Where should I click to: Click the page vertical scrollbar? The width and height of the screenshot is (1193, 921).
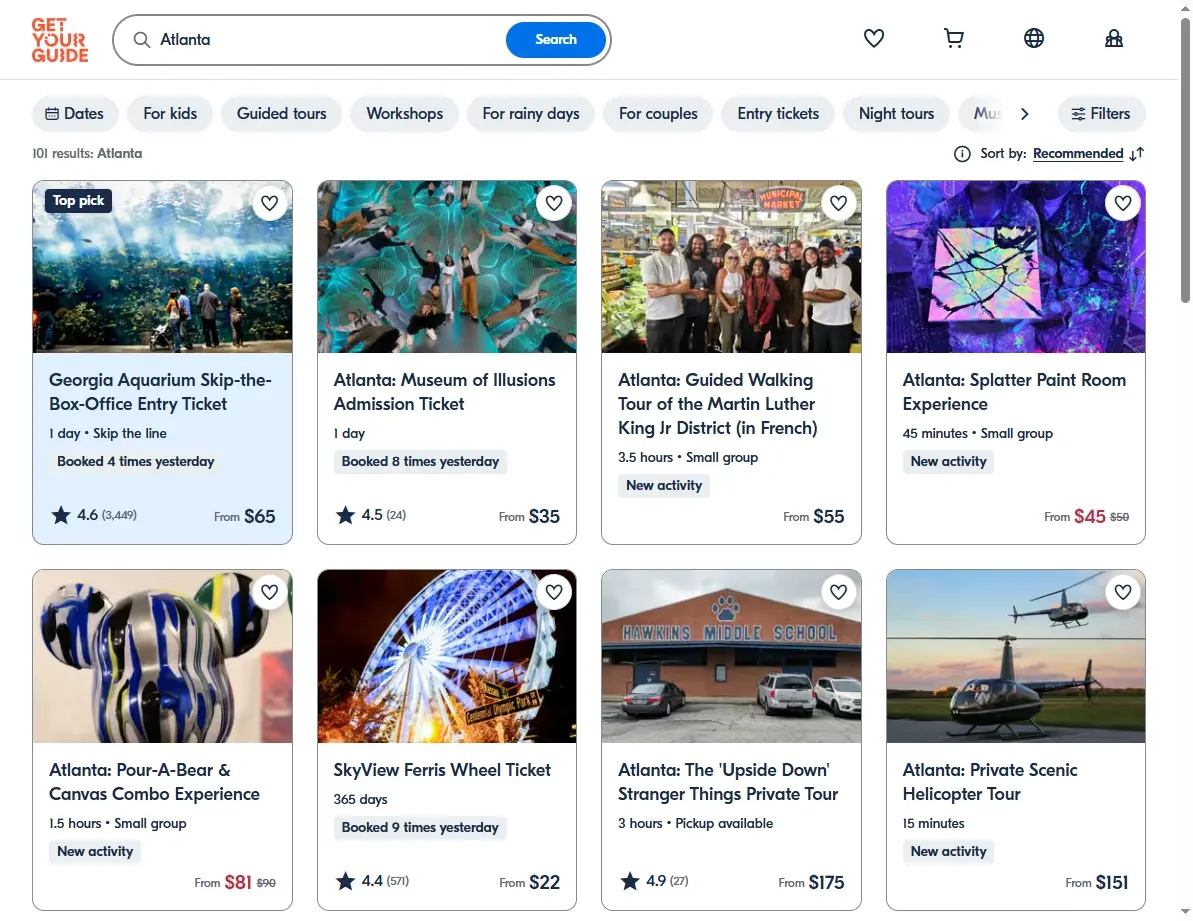pyautogui.click(x=1185, y=161)
